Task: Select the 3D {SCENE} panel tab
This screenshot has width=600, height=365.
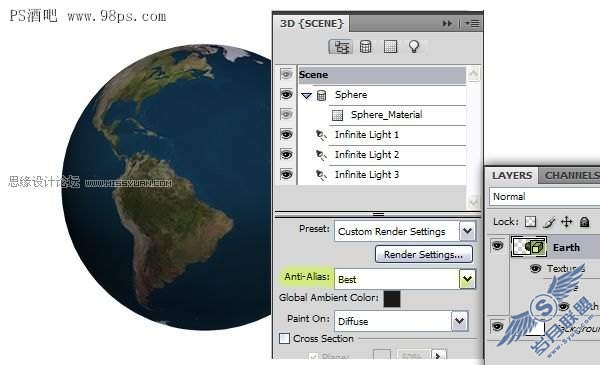Action: [x=311, y=24]
